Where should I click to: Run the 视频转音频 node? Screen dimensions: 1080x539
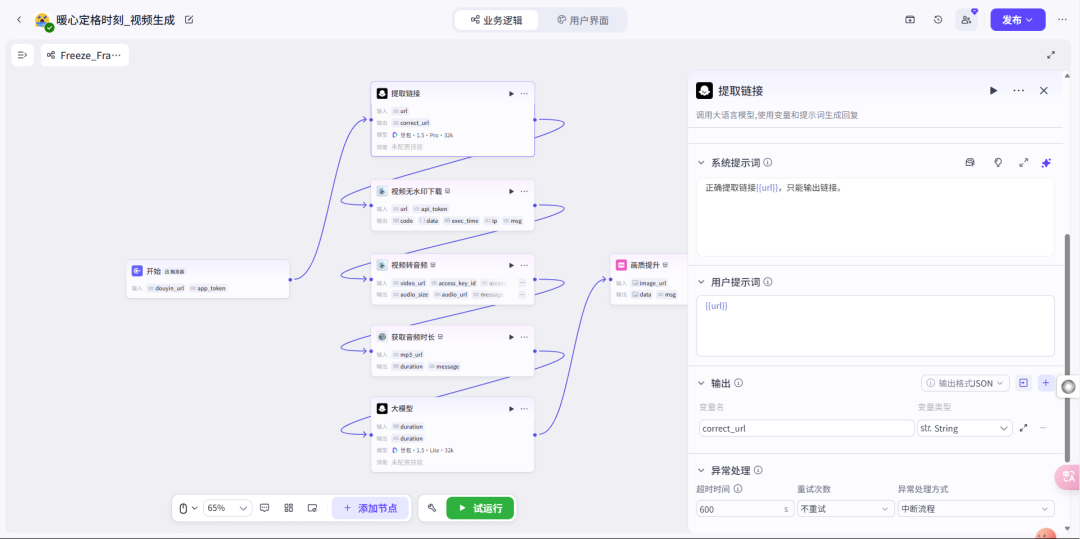click(x=511, y=265)
